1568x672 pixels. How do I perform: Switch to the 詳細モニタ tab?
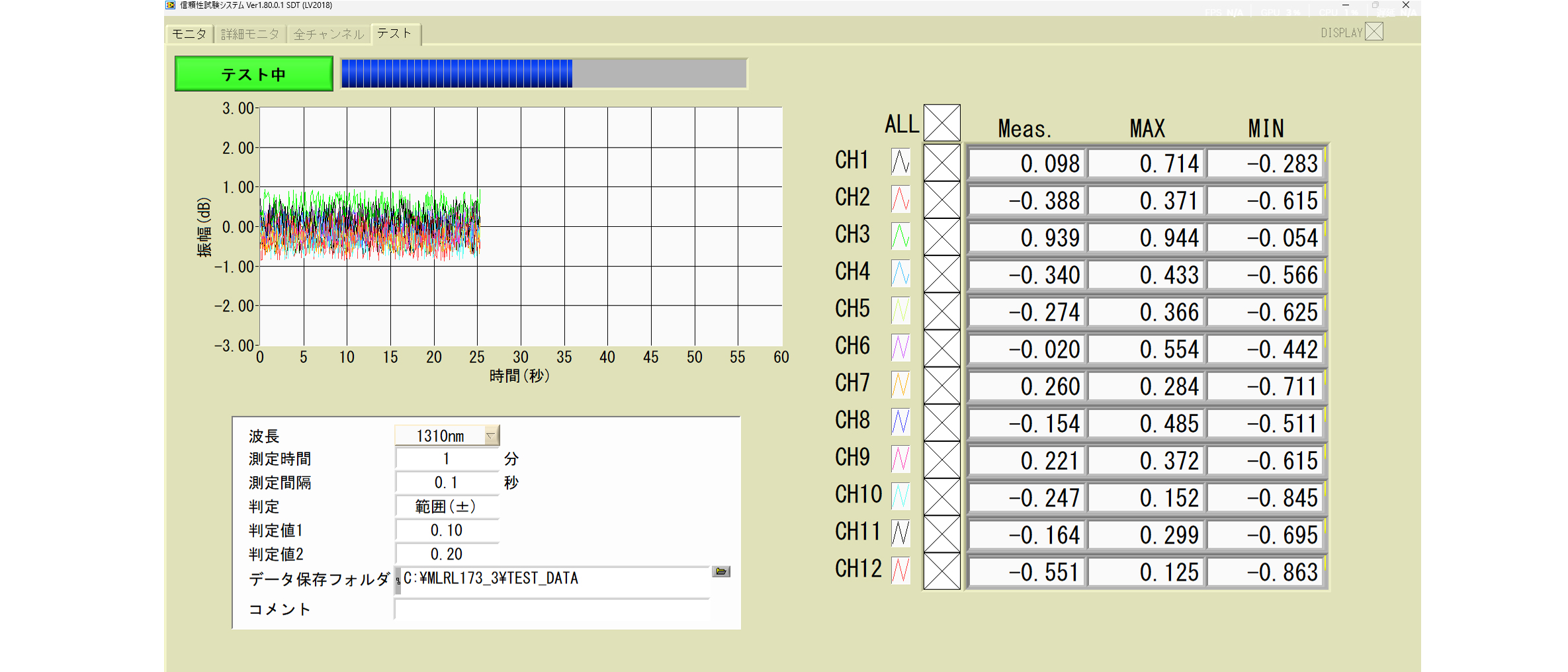pos(249,34)
